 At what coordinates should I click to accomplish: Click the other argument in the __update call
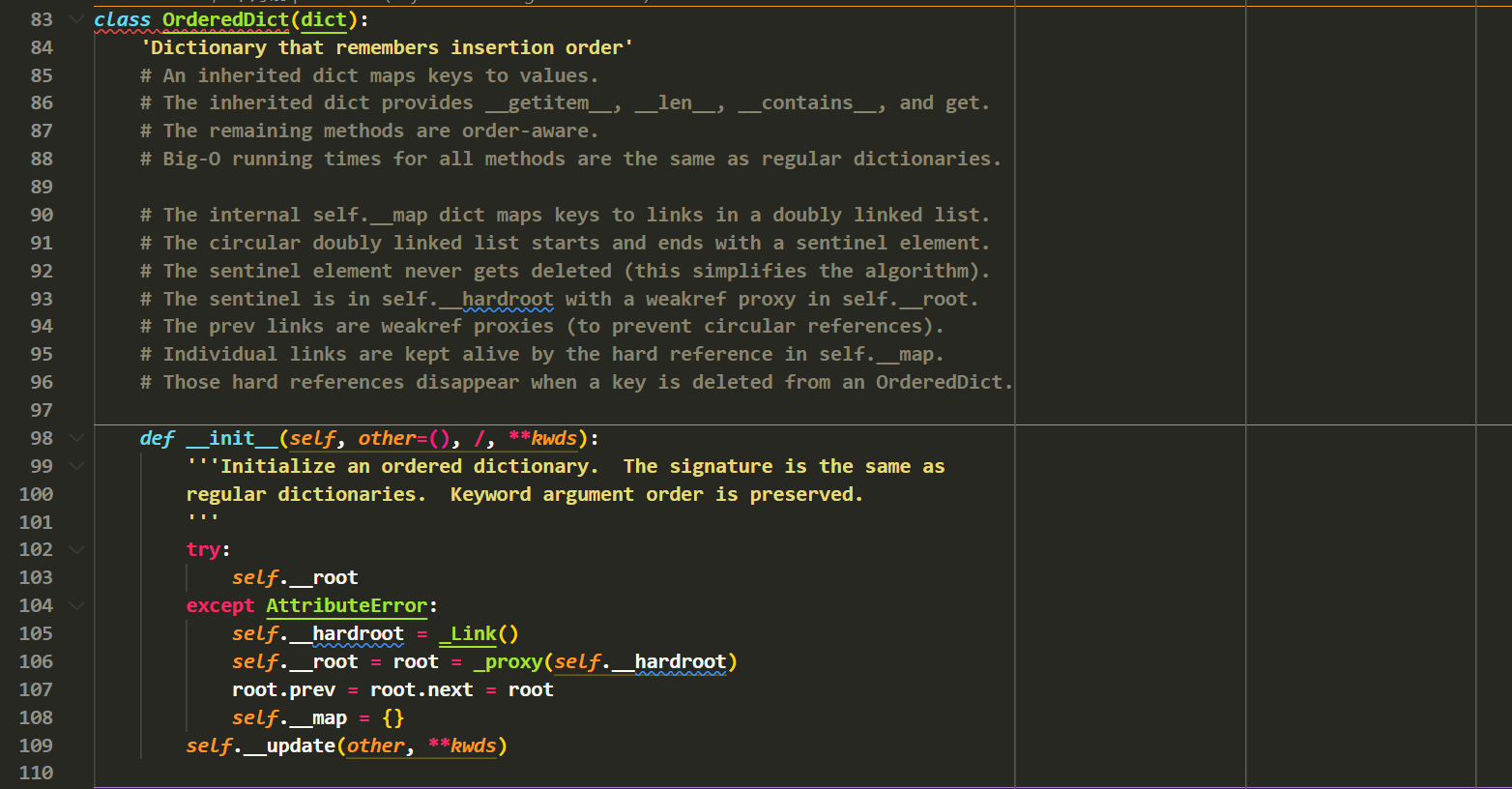(x=375, y=745)
